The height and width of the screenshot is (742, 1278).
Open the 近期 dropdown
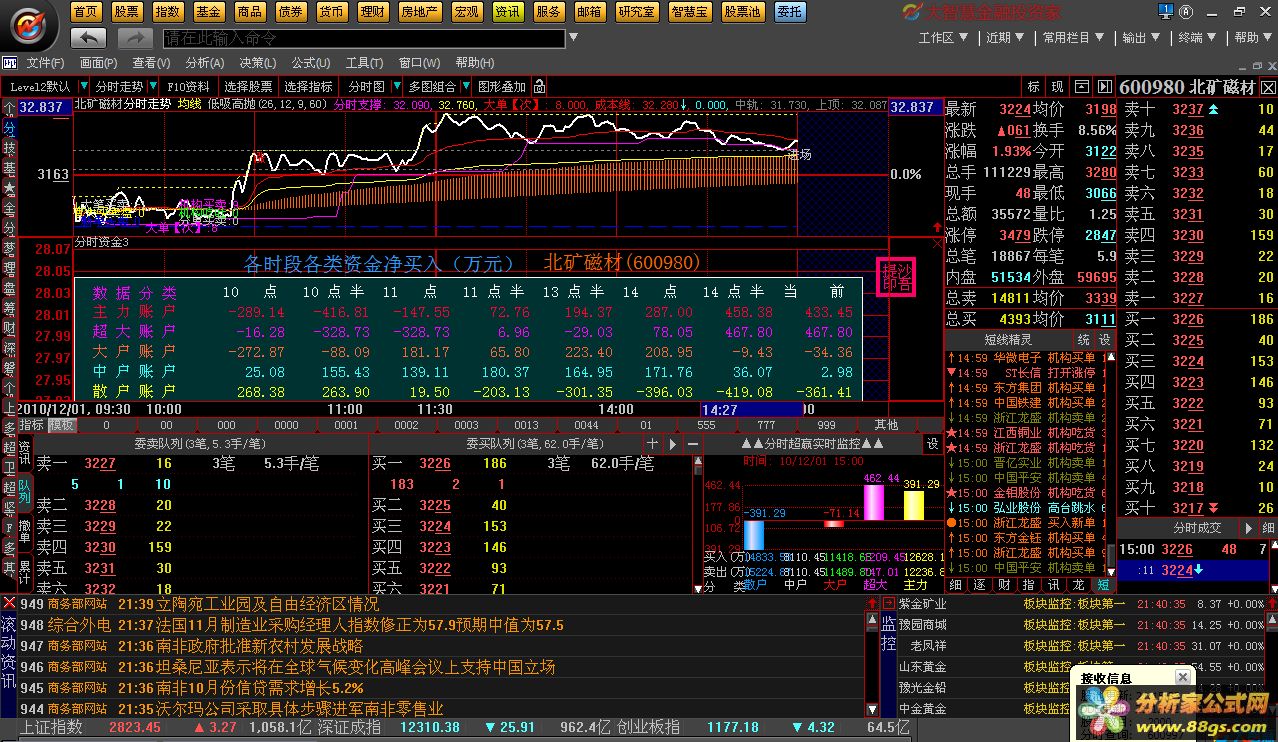(x=1006, y=37)
